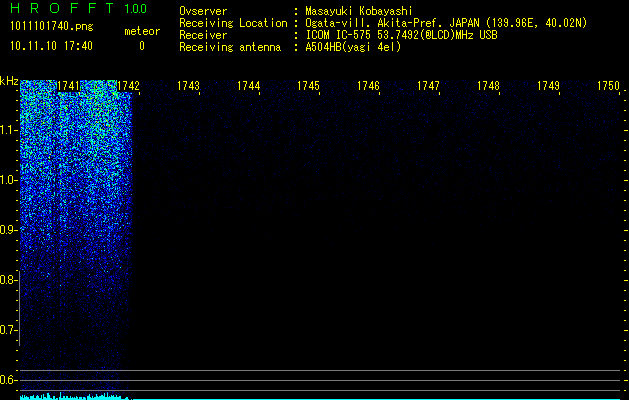Screen dimensions: 629x400
Task: Click the date stamp 10.11.10 17:40
Action: click(x=51, y=46)
